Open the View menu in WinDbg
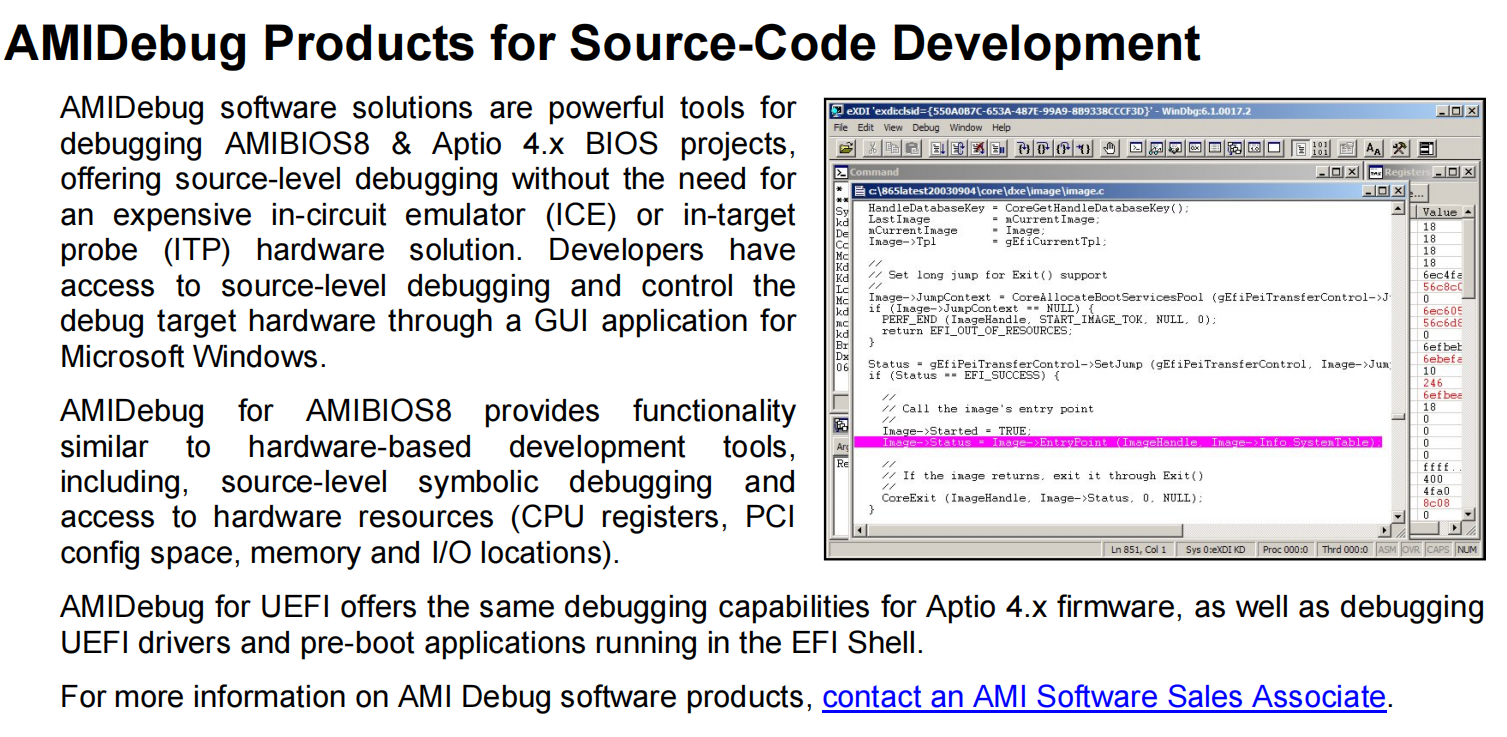The height and width of the screenshot is (737, 1507). pyautogui.click(x=893, y=127)
